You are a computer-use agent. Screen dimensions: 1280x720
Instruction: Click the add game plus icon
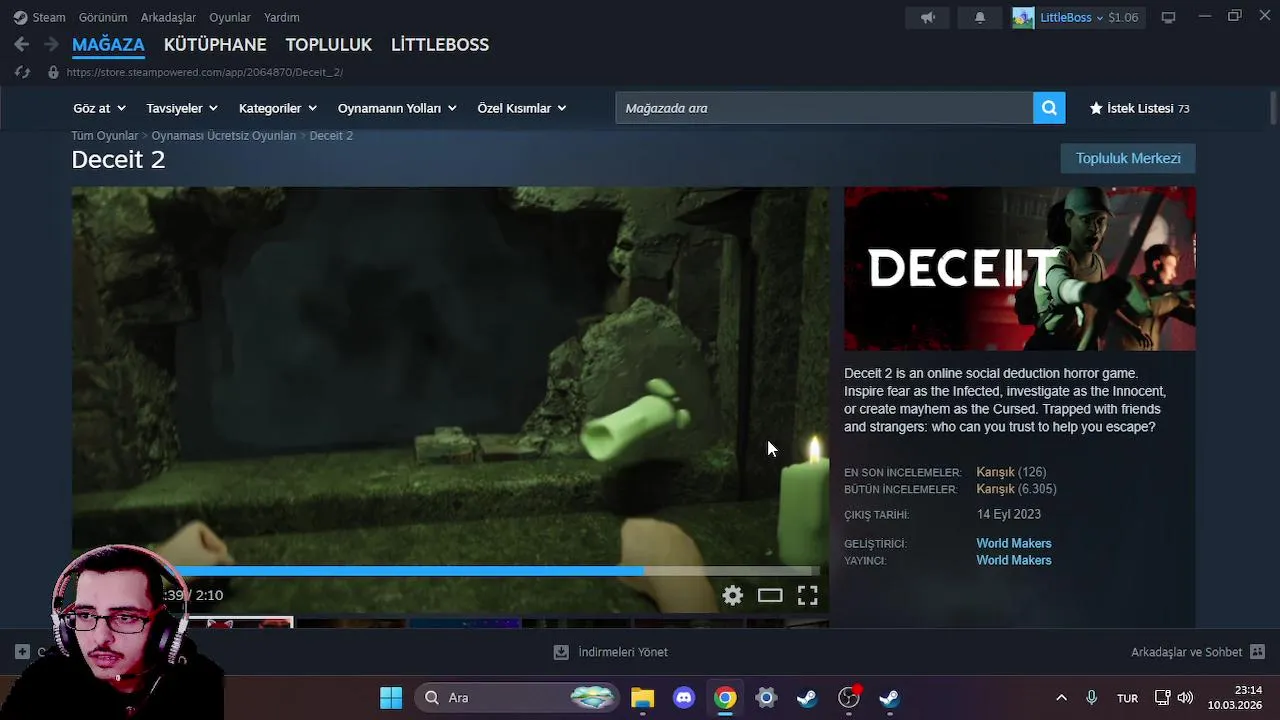22,652
